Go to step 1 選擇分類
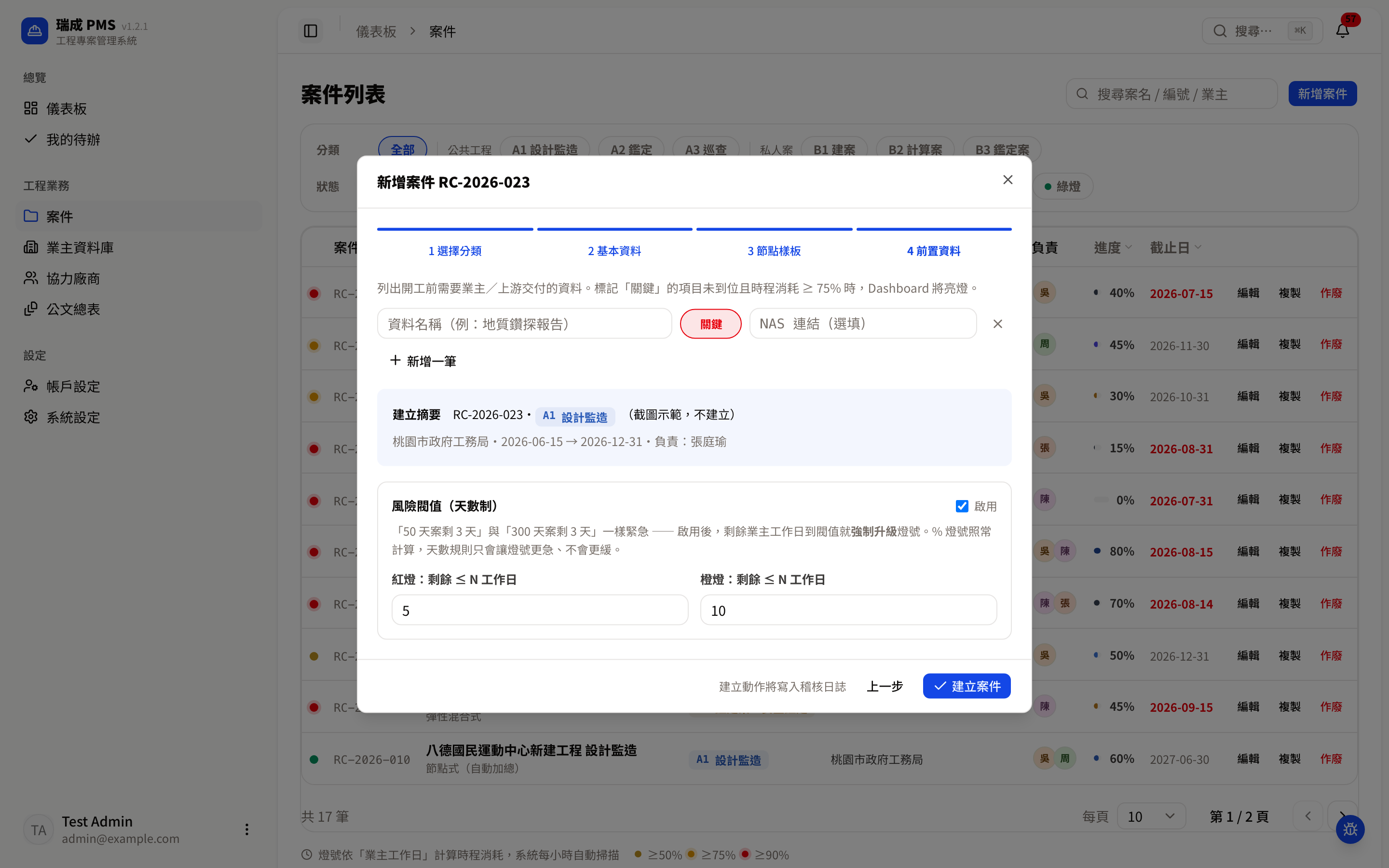Viewport: 1389px width, 868px height. point(455,250)
